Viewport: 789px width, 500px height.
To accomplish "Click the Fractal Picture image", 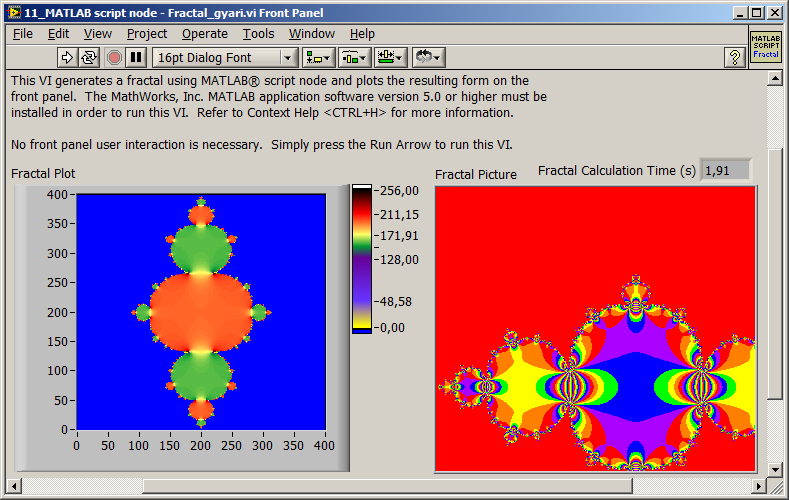I will [595, 329].
